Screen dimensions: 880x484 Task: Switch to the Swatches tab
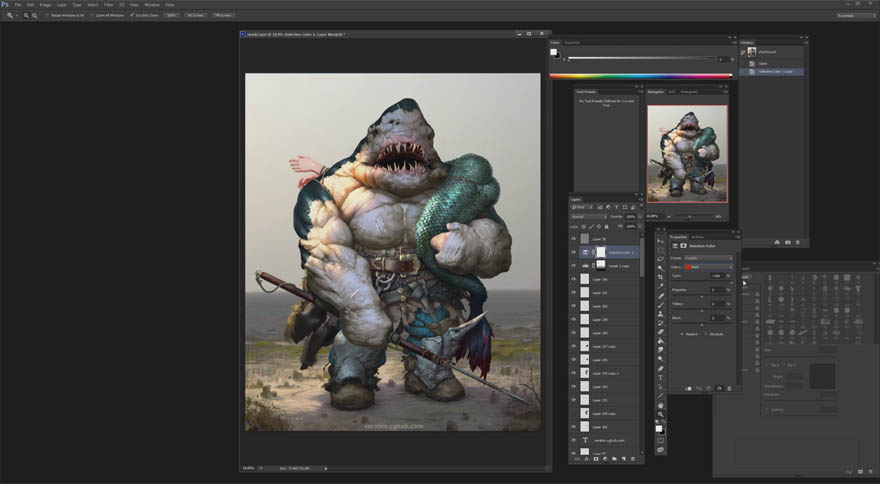pyautogui.click(x=572, y=43)
